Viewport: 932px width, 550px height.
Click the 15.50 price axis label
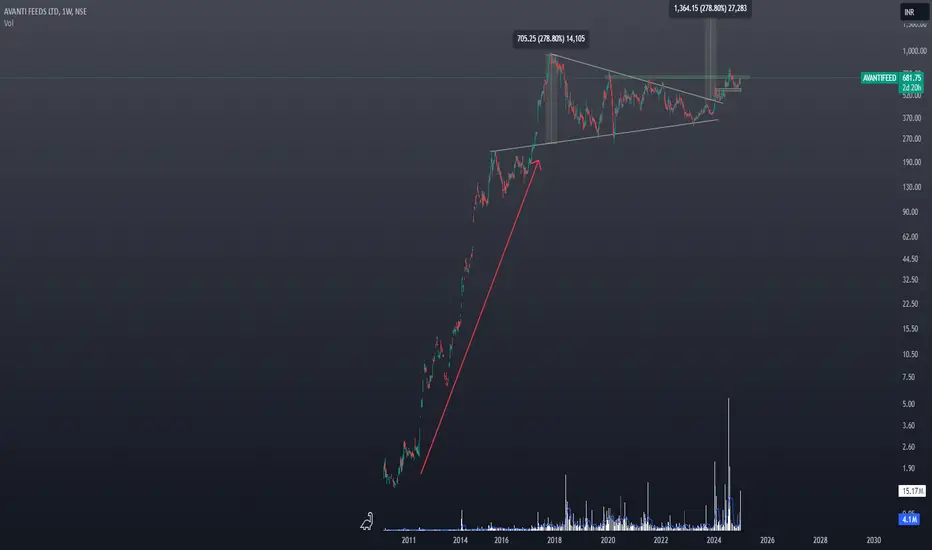pos(910,329)
